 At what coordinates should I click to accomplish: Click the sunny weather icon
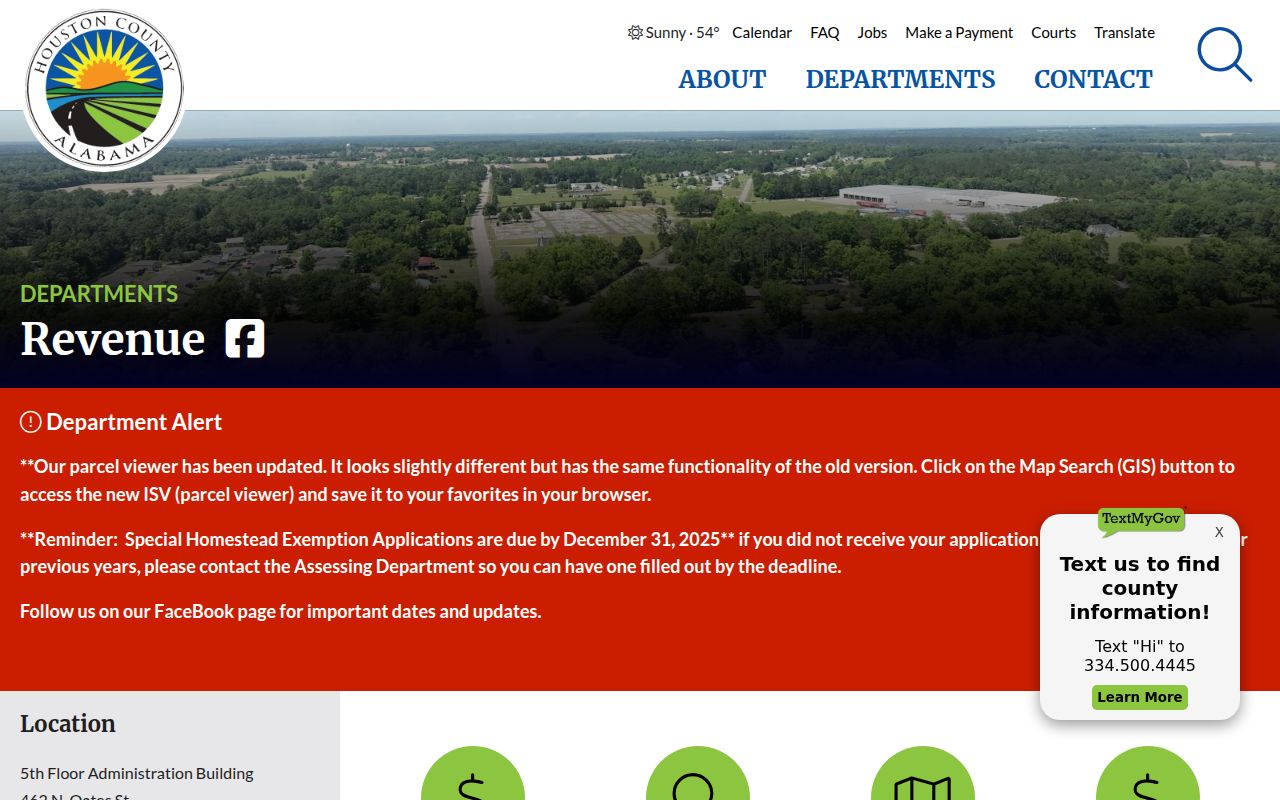tap(635, 33)
